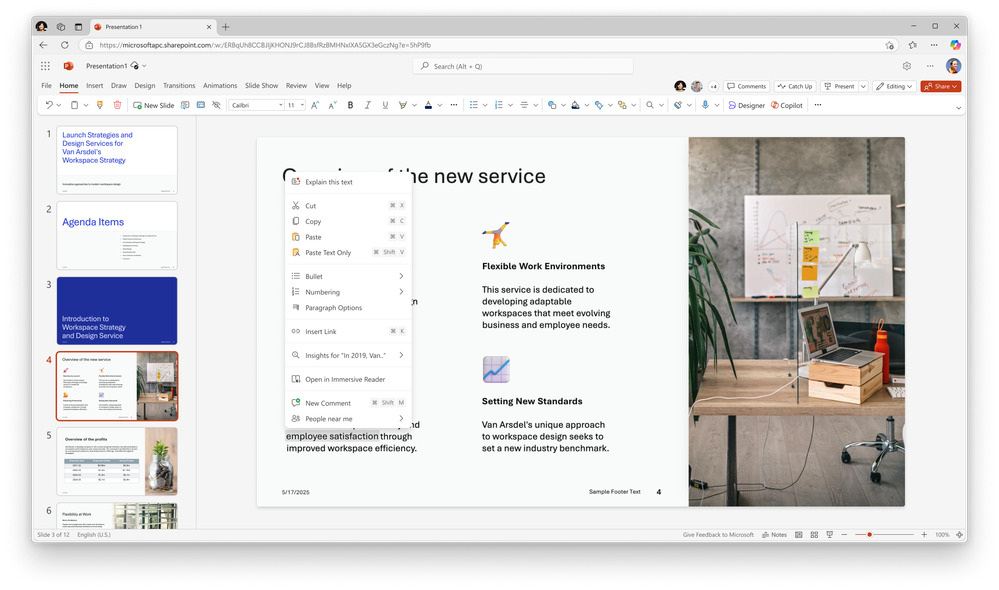Click the zoom slider in status bar
The image size is (999, 590).
tap(870, 535)
